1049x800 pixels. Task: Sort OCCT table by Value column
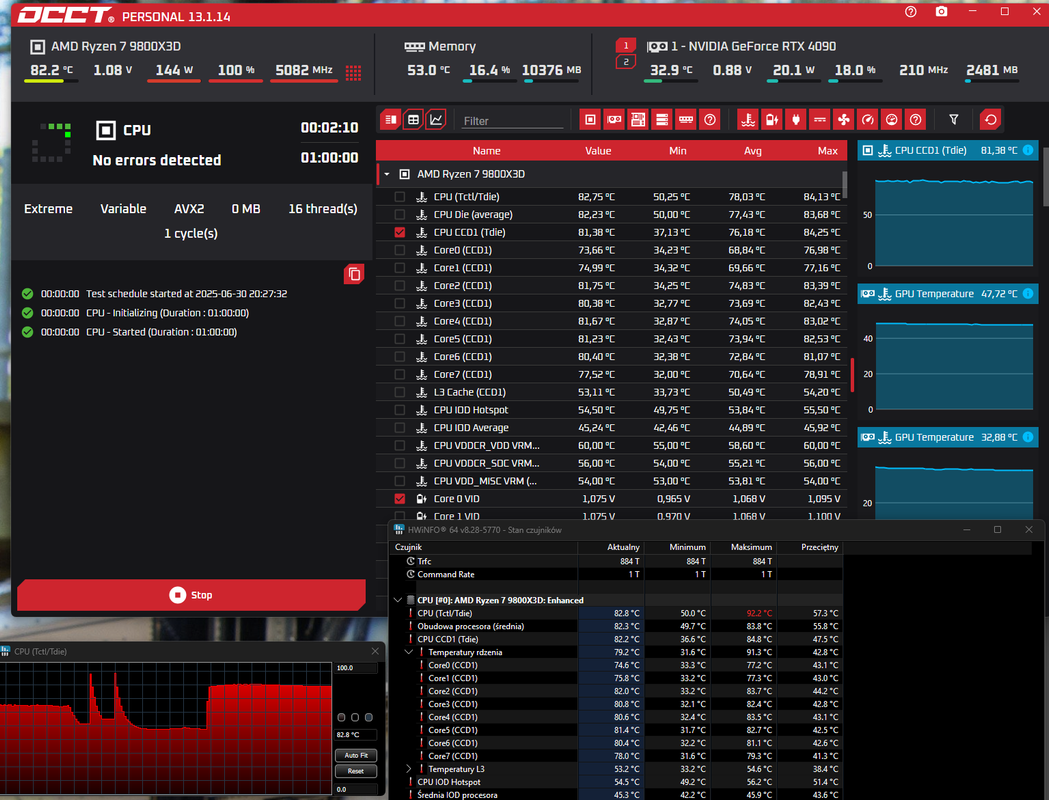tap(598, 151)
